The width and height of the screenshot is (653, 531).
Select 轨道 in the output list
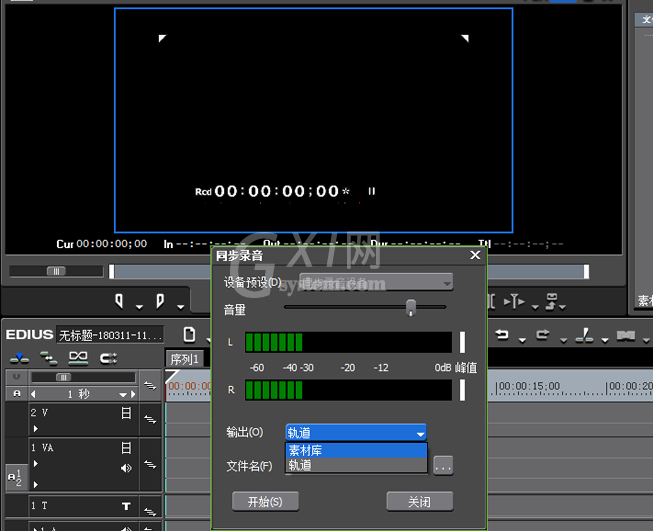(x=356, y=465)
